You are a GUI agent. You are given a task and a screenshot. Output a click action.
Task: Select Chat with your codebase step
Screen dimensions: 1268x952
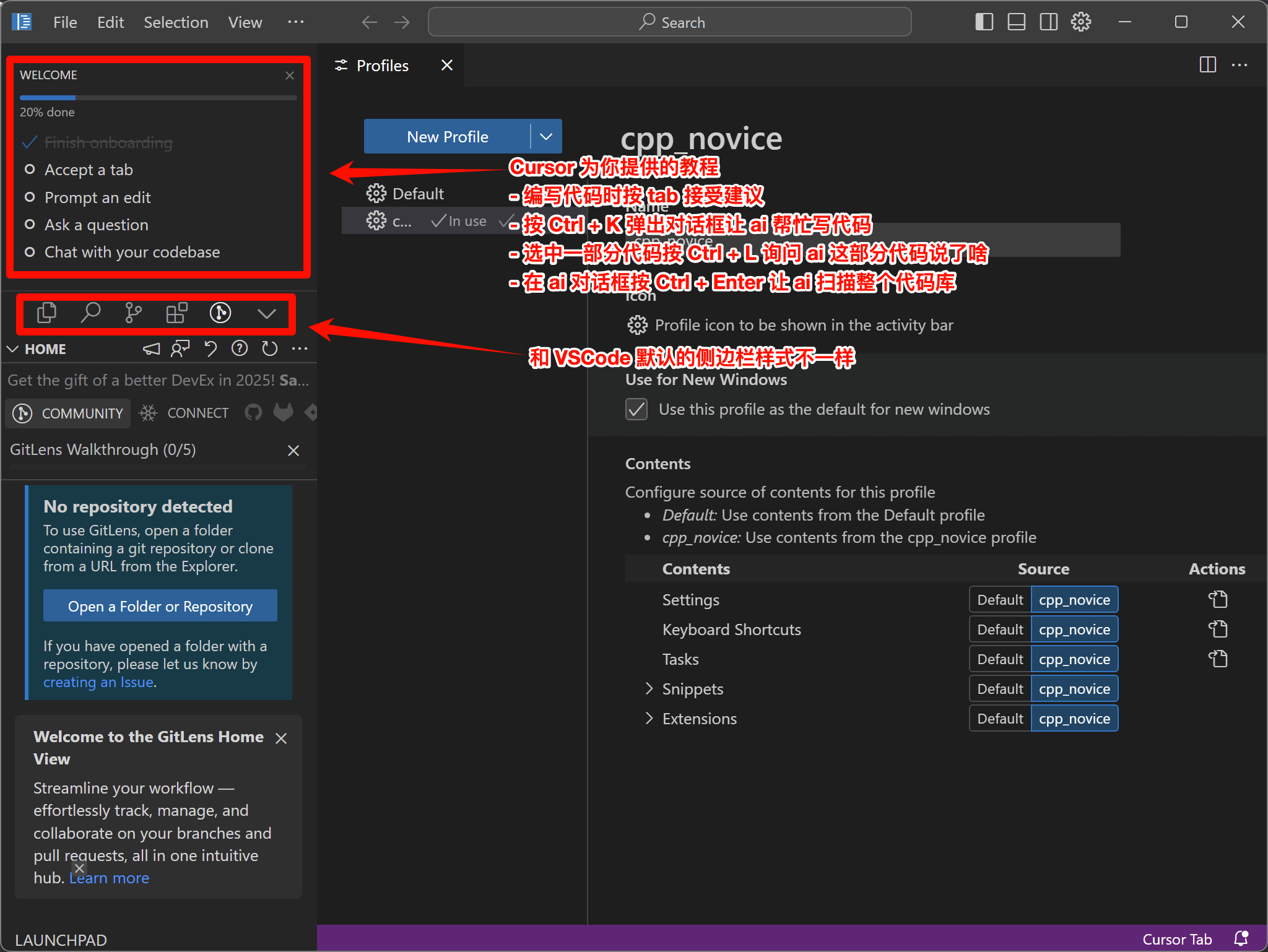132,252
